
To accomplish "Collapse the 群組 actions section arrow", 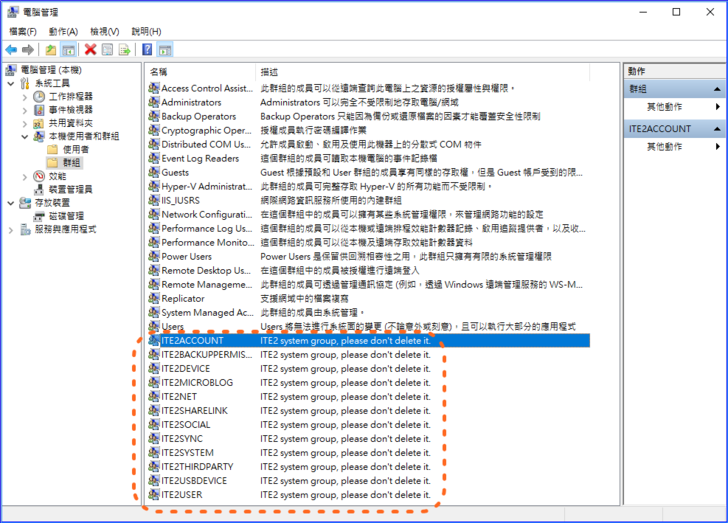I will (717, 89).
